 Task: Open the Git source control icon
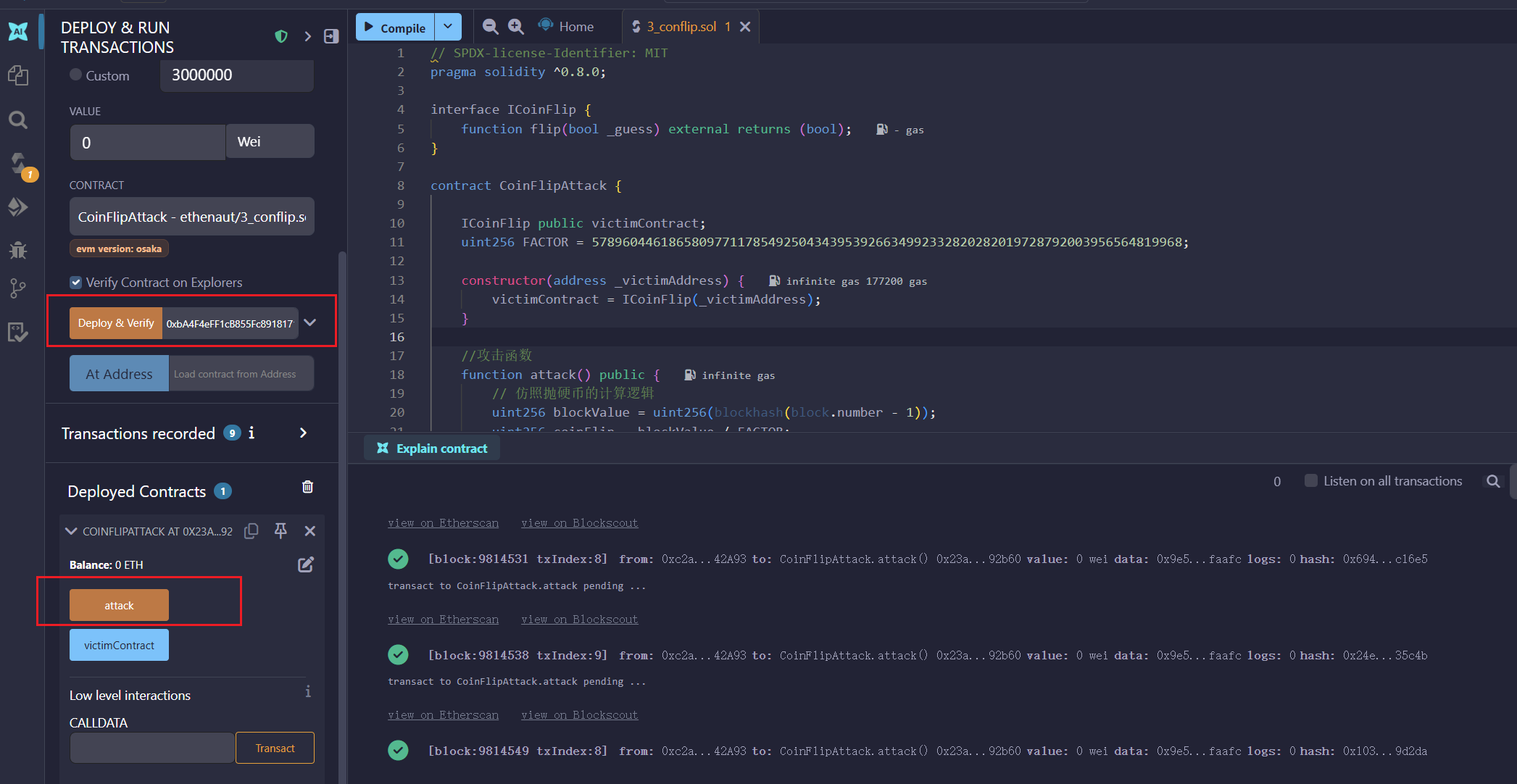pyautogui.click(x=18, y=289)
